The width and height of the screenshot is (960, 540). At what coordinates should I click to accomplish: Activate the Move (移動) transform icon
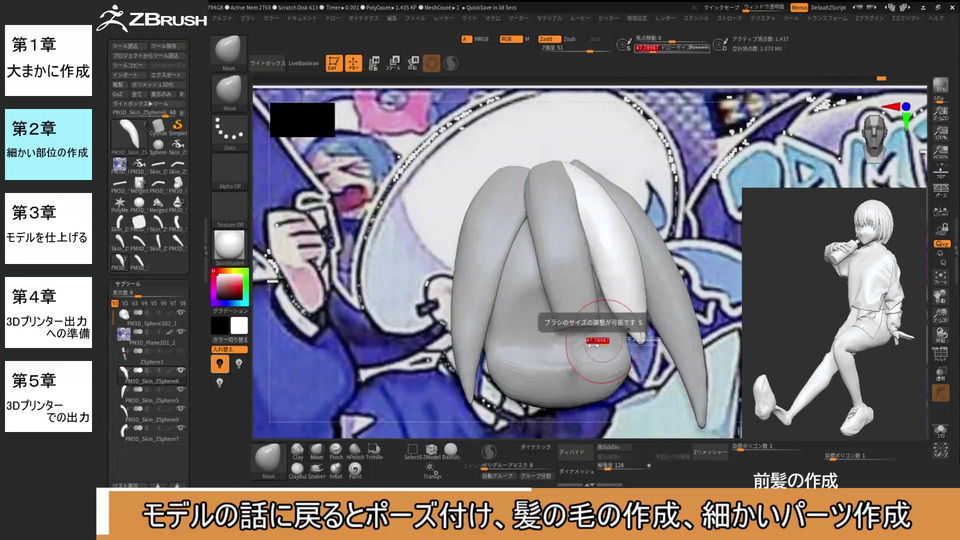click(x=373, y=63)
